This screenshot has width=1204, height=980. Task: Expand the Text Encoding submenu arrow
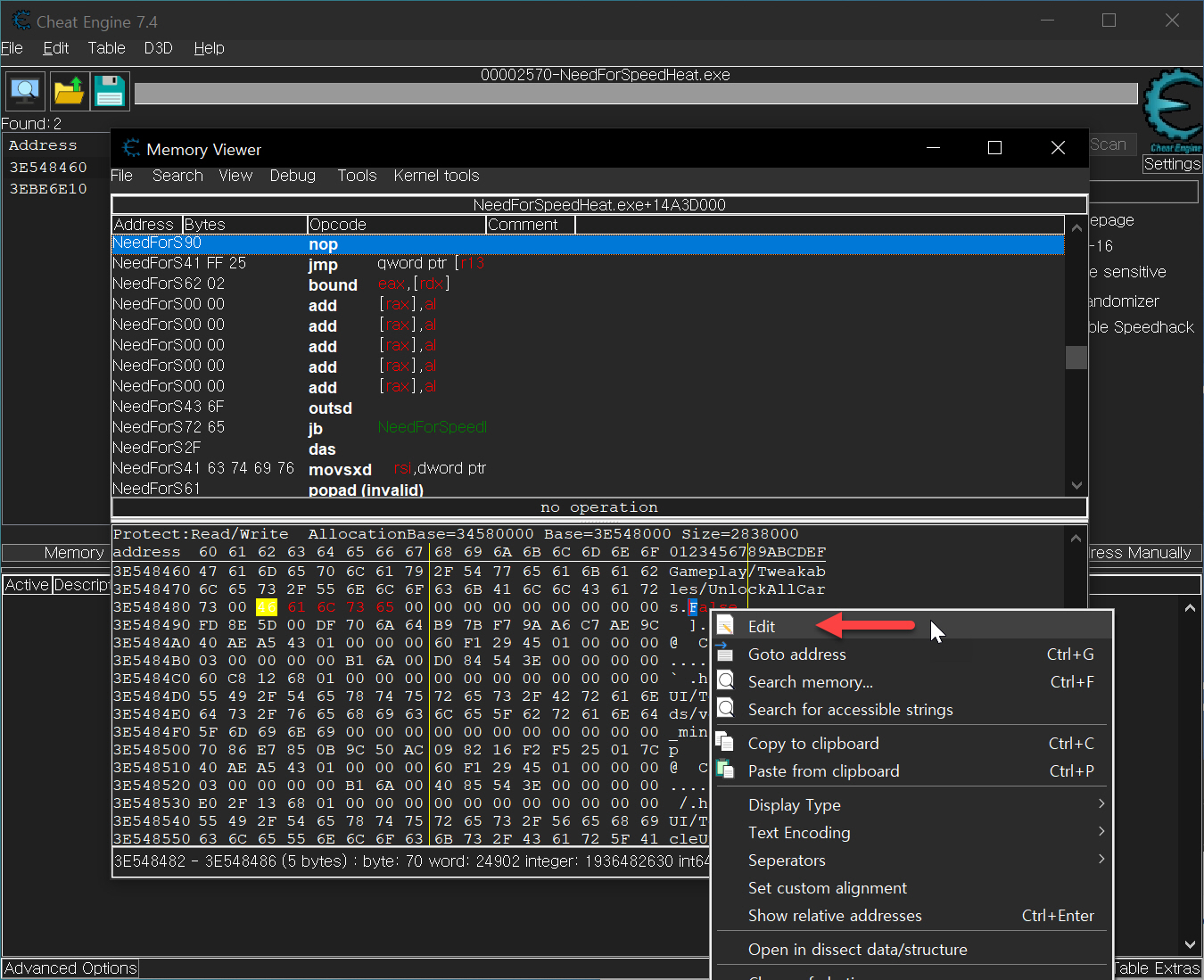click(1101, 832)
